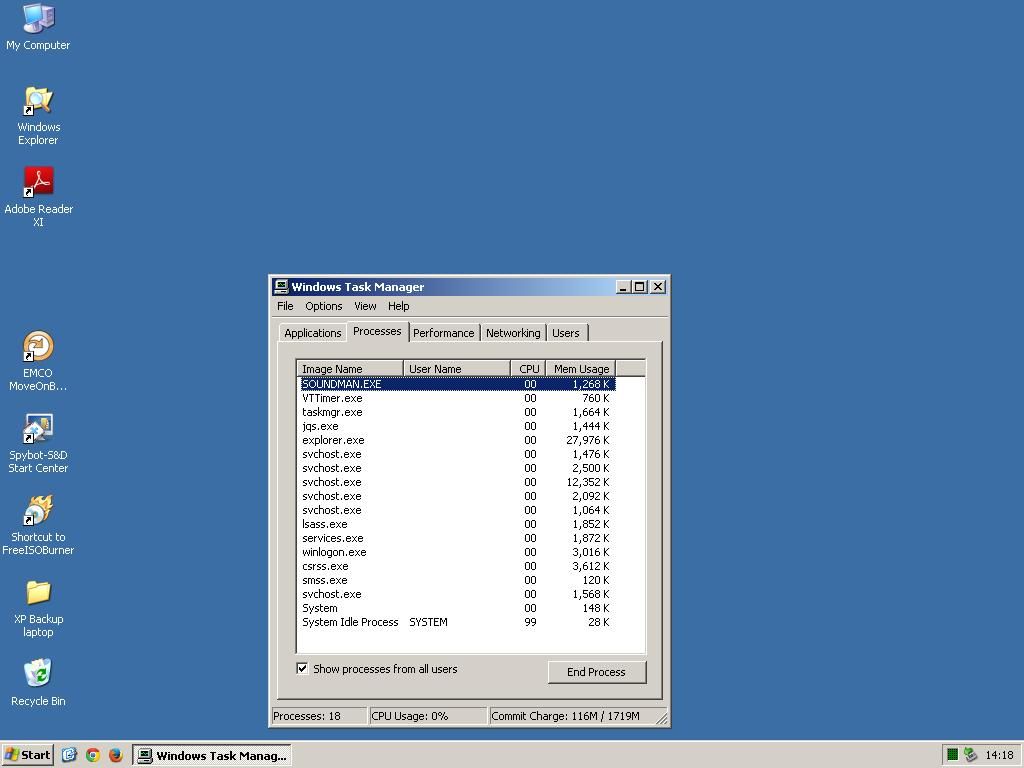Select the Adobe Reader XI icon
This screenshot has width=1024, height=768.
39,197
